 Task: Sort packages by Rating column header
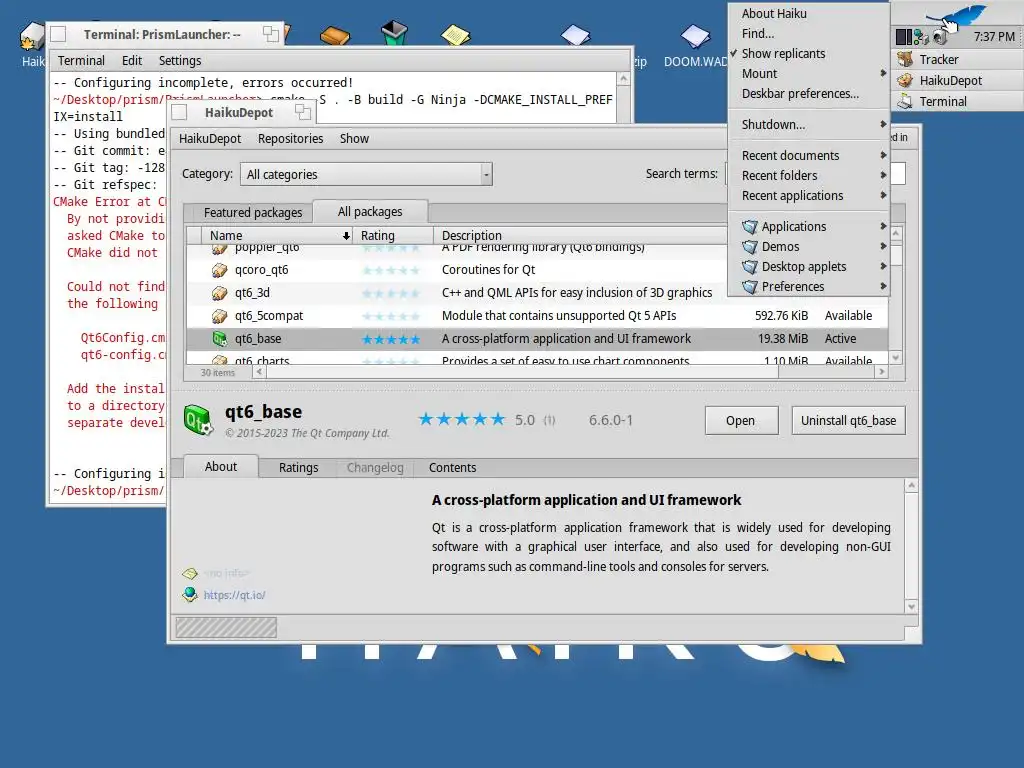393,235
